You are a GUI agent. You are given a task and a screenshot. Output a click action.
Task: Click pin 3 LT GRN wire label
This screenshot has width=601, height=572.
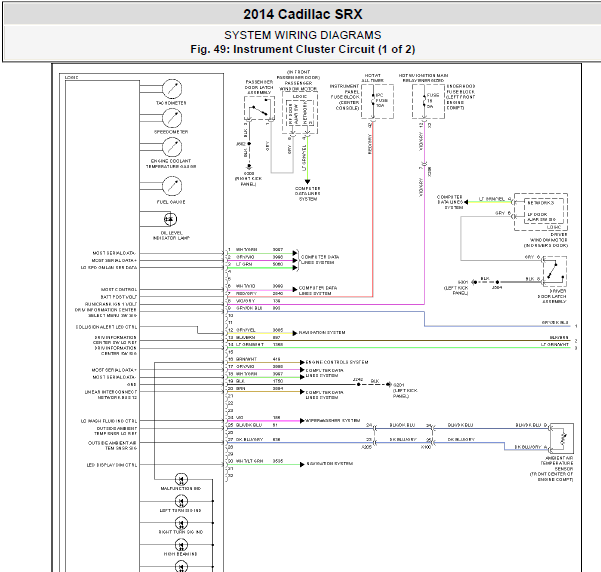244,264
